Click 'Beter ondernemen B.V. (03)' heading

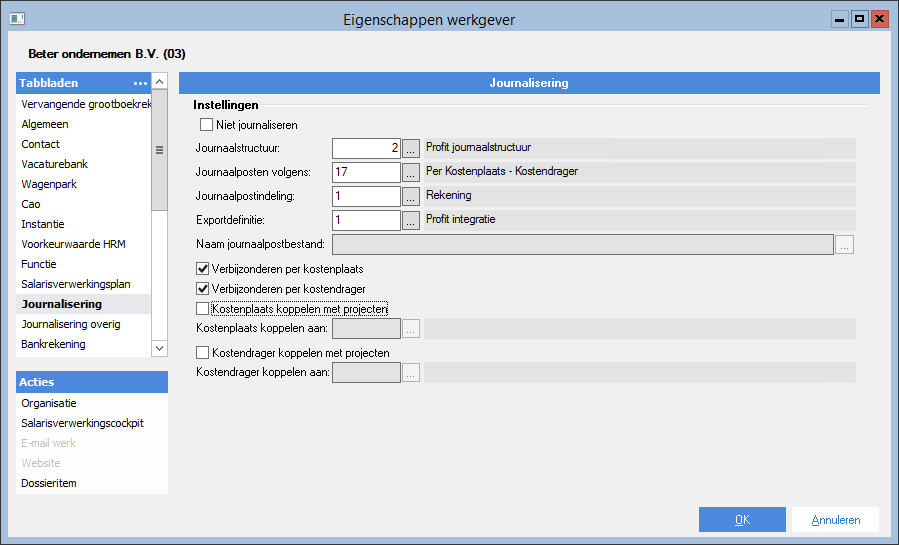click(x=107, y=54)
